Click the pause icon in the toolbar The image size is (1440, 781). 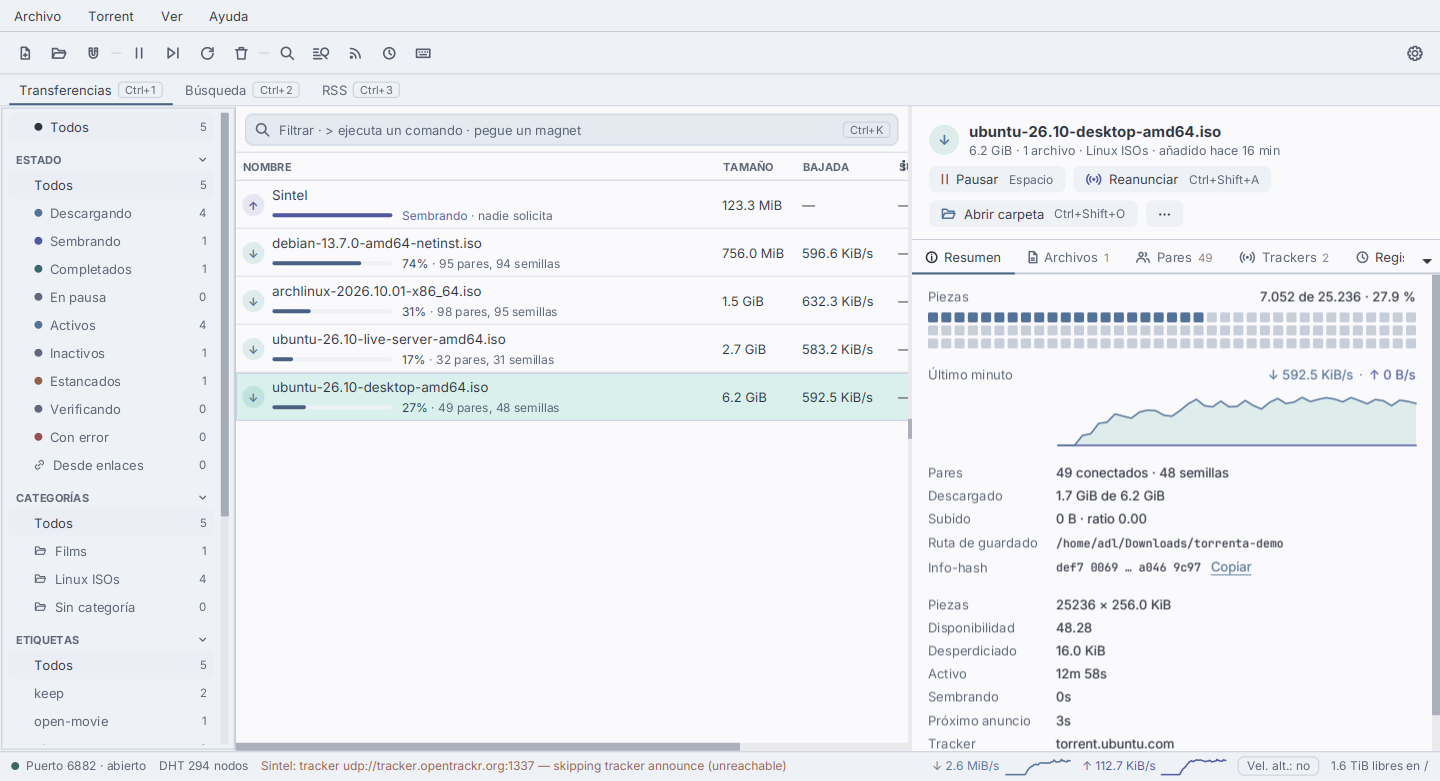click(139, 53)
